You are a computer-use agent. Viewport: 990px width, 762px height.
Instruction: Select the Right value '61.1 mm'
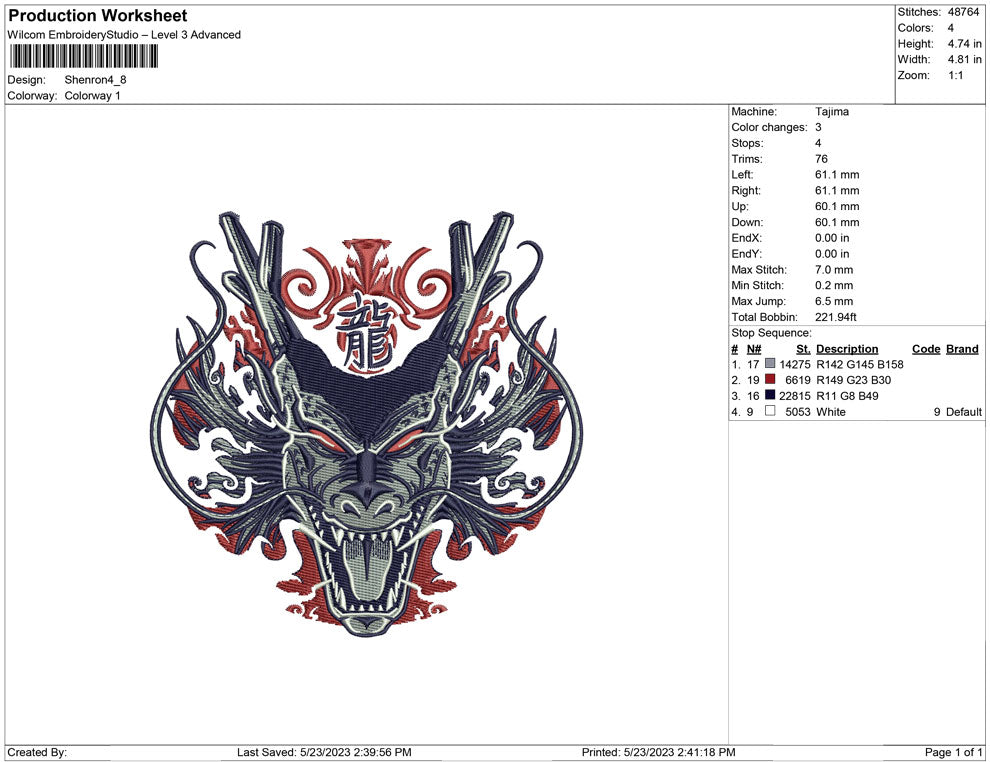pyautogui.click(x=837, y=190)
